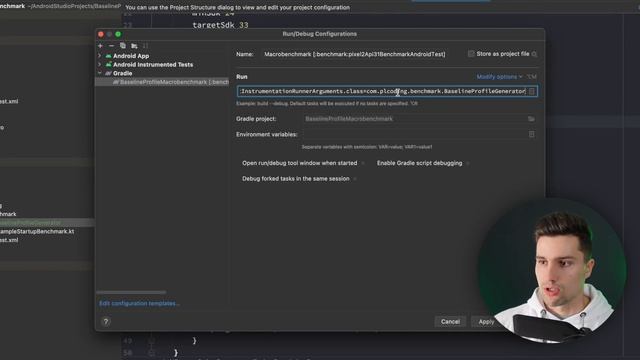This screenshot has width=640, height=360.
Task: Select Android Instrumented Tests tree item
Action: pos(153,64)
